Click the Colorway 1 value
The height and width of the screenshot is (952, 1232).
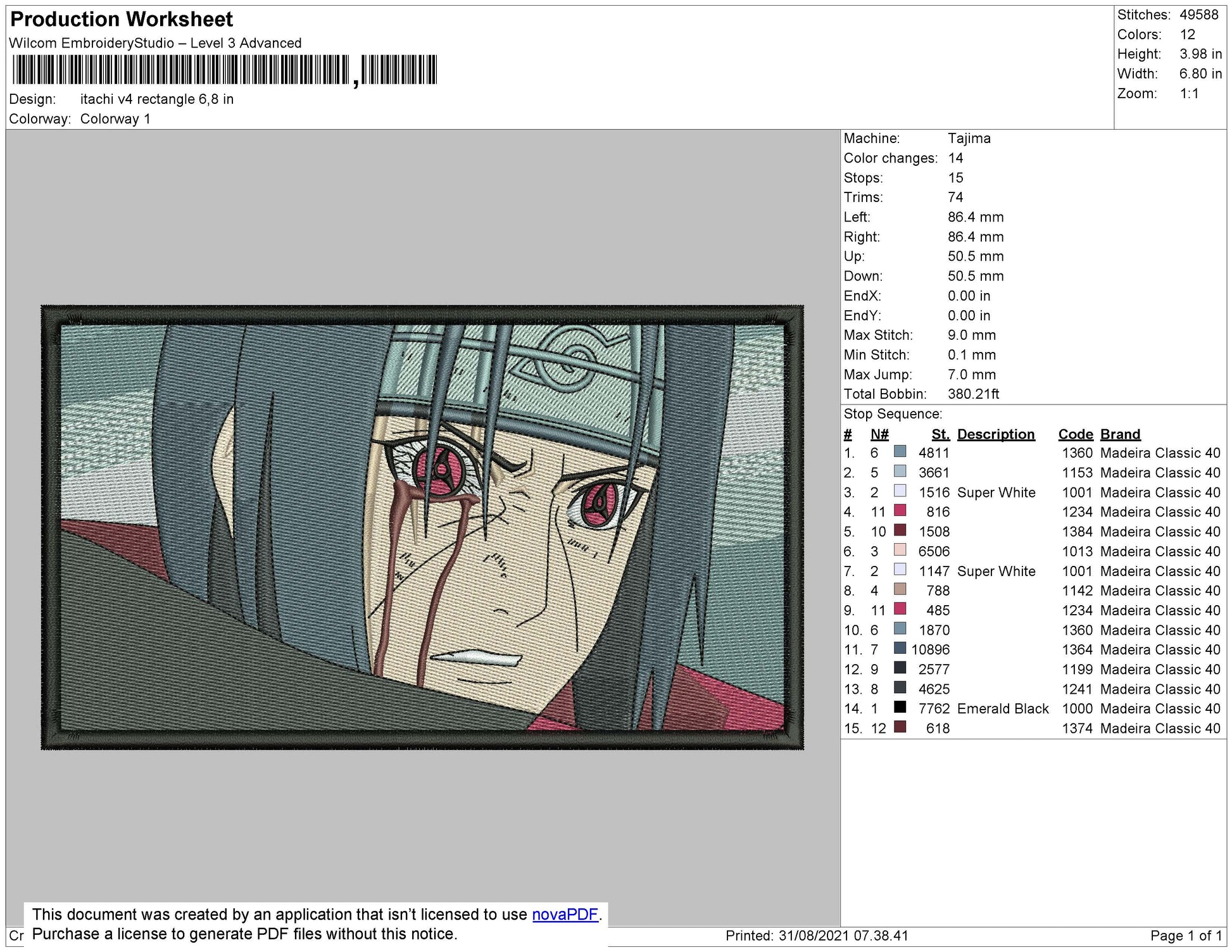tap(115, 119)
